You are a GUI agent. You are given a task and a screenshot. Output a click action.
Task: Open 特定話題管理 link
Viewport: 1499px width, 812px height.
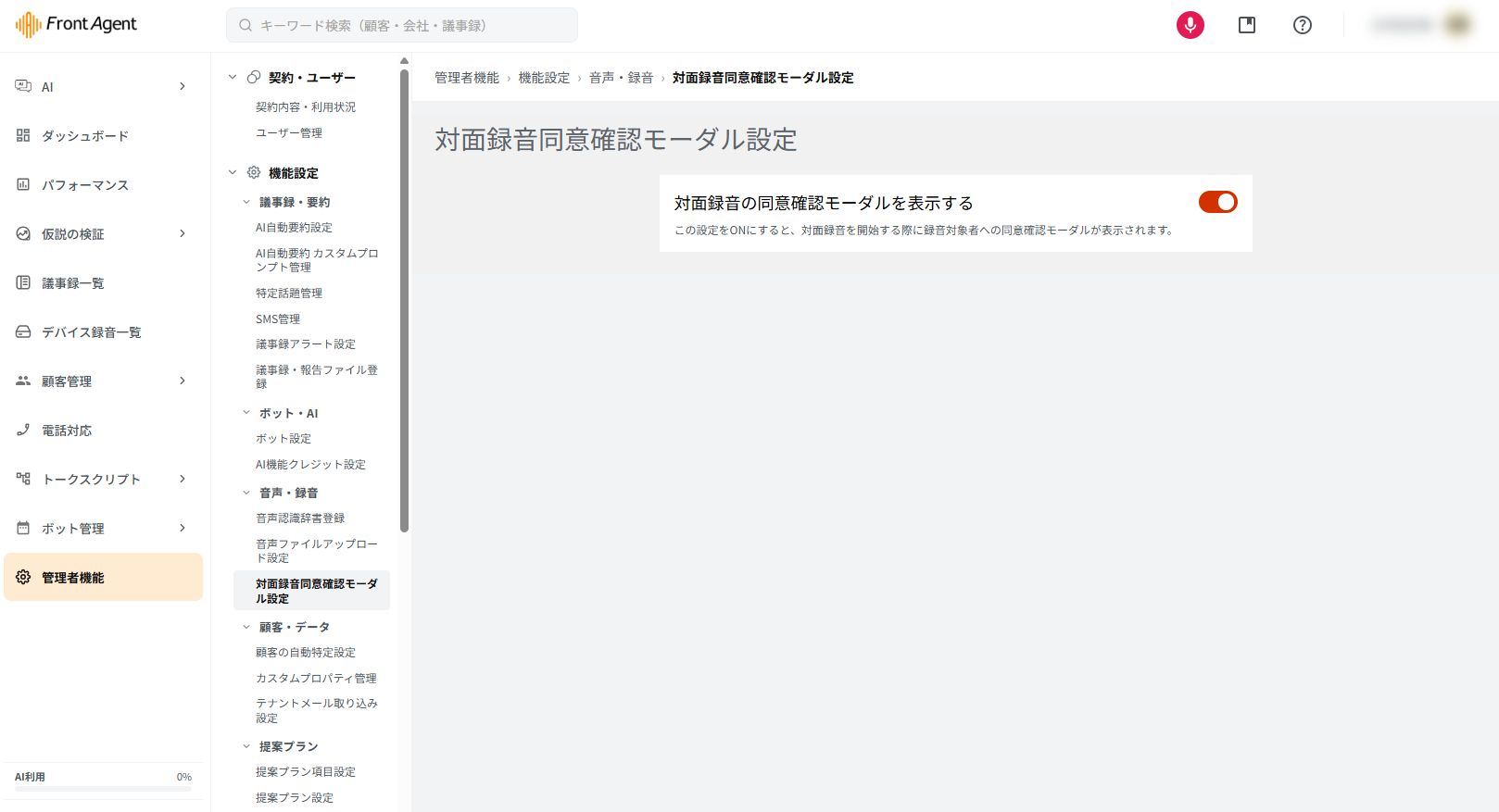(289, 294)
